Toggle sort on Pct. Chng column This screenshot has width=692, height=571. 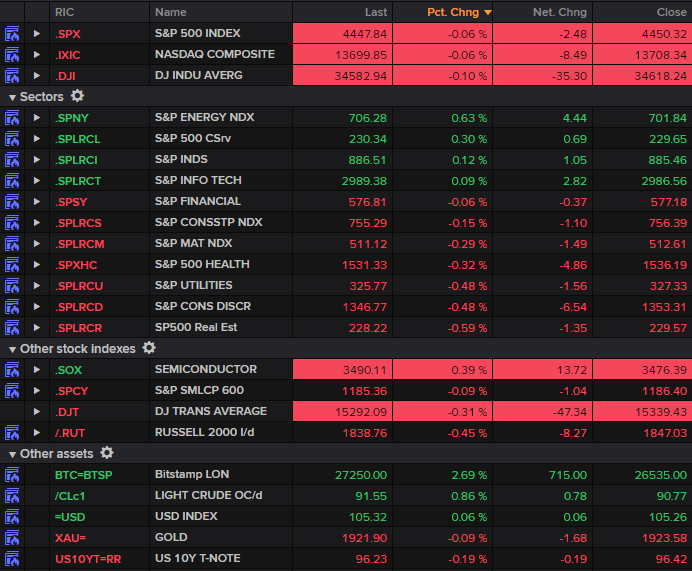[443, 12]
